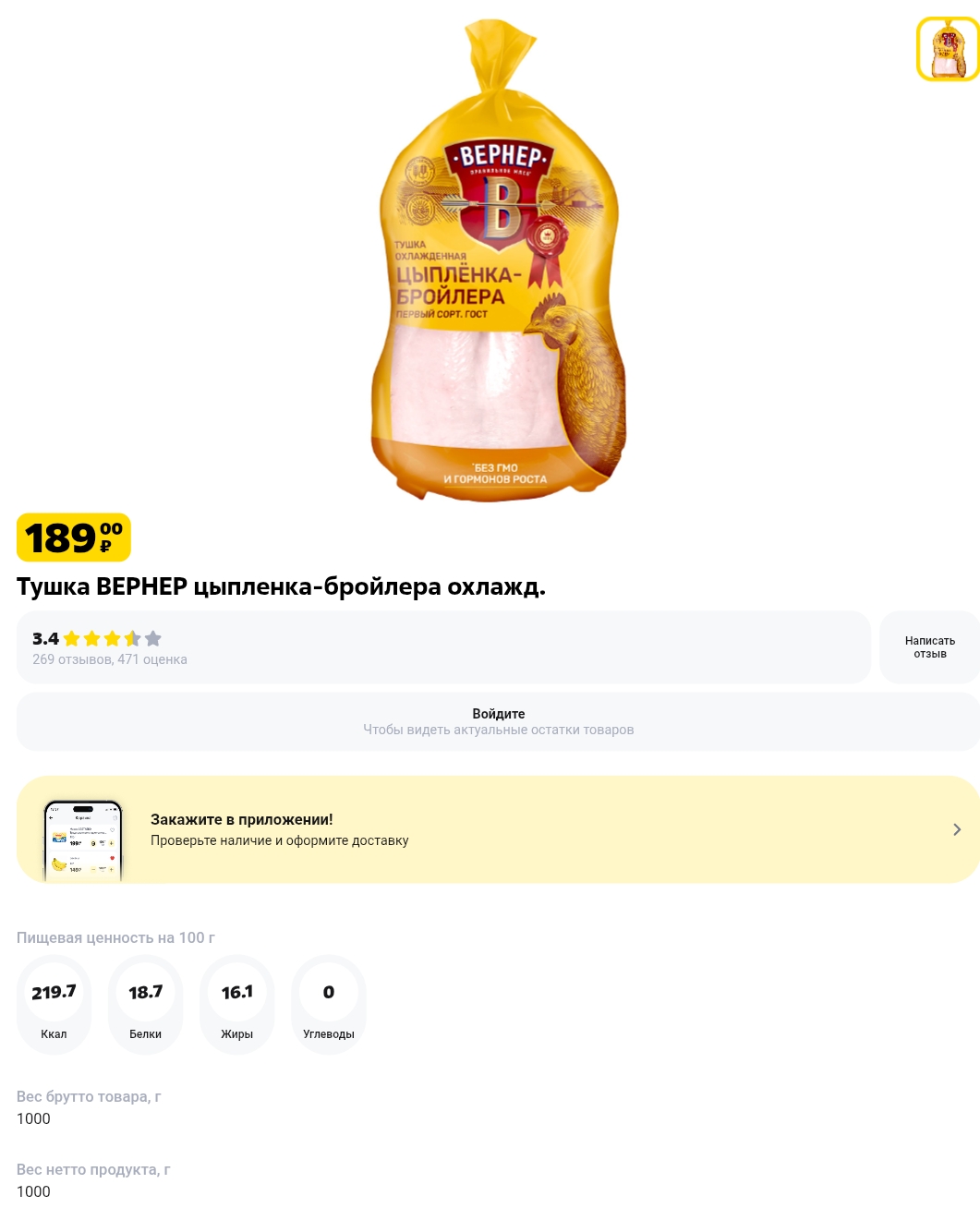Click the grey fifth rating star
The height and width of the screenshot is (1232, 980).
pos(153,638)
